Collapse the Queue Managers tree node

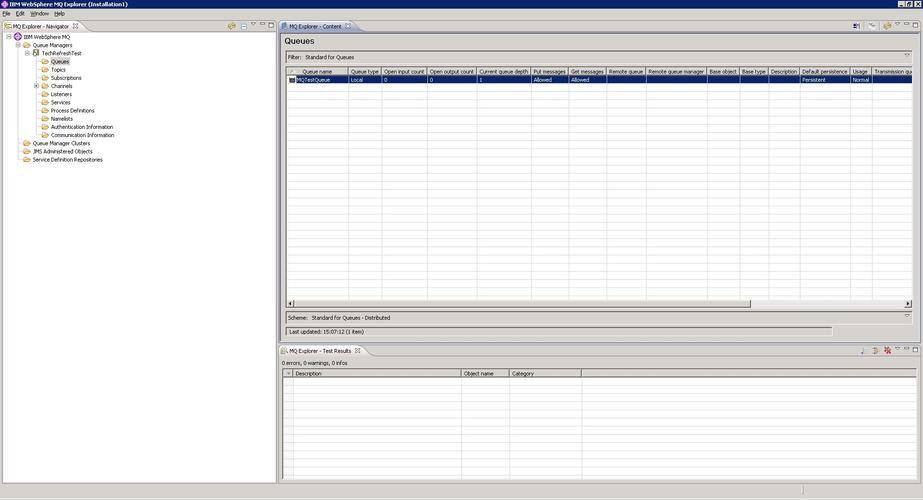18,45
